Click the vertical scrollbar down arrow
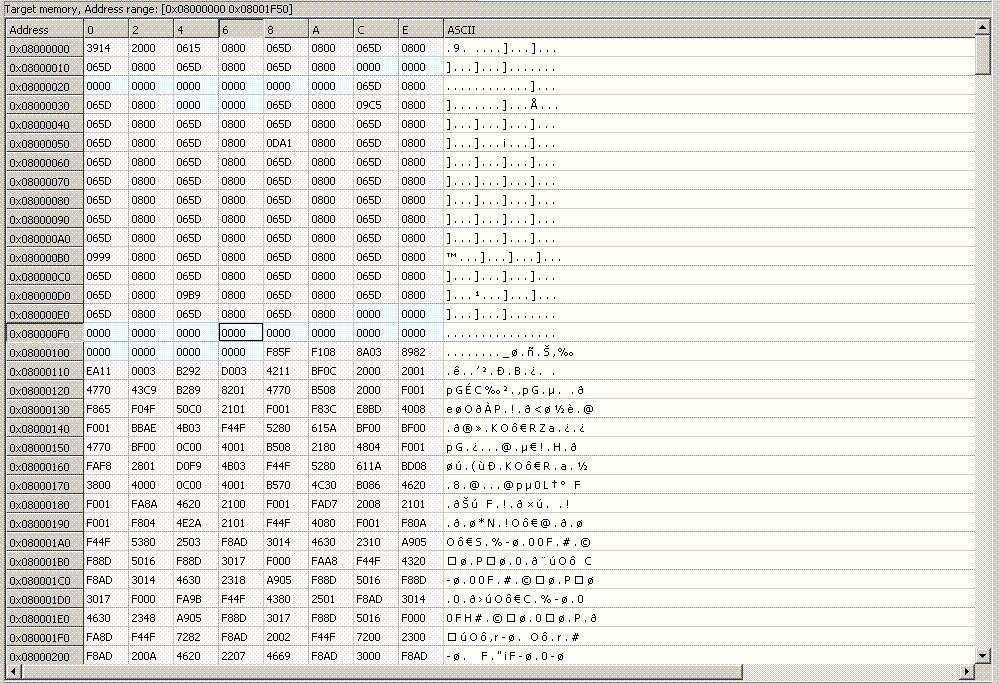 [x=983, y=656]
